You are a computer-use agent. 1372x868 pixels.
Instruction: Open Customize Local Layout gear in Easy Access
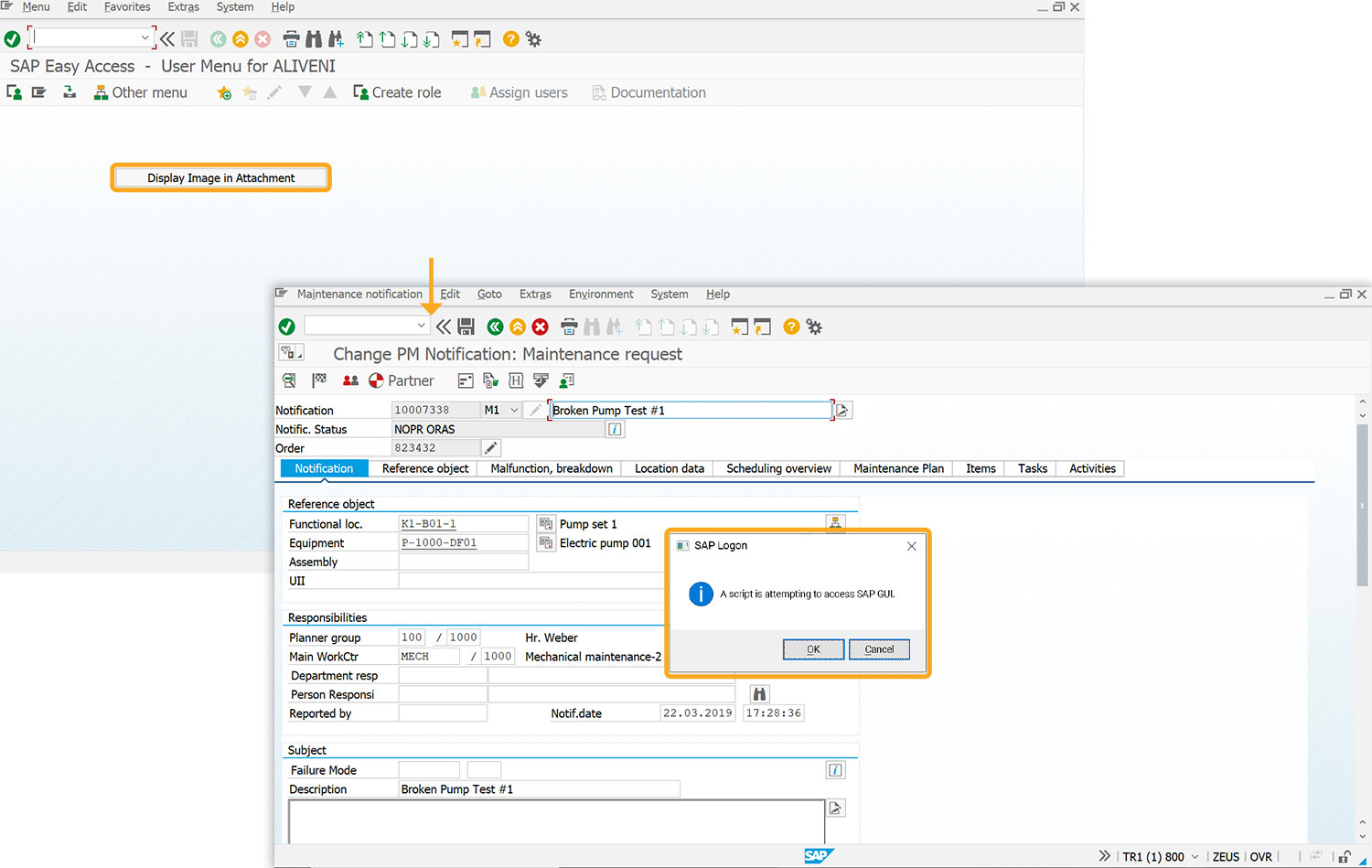coord(533,39)
